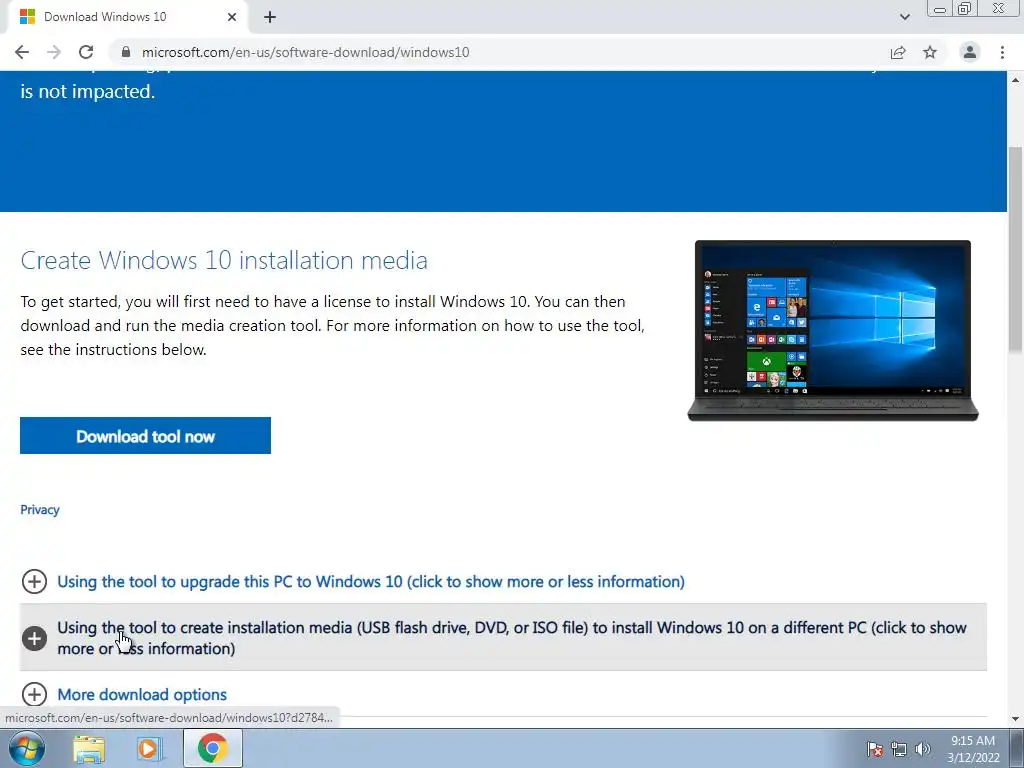This screenshot has height=768, width=1024.
Task: Expand the More download options plus icon
Action: pos(34,694)
